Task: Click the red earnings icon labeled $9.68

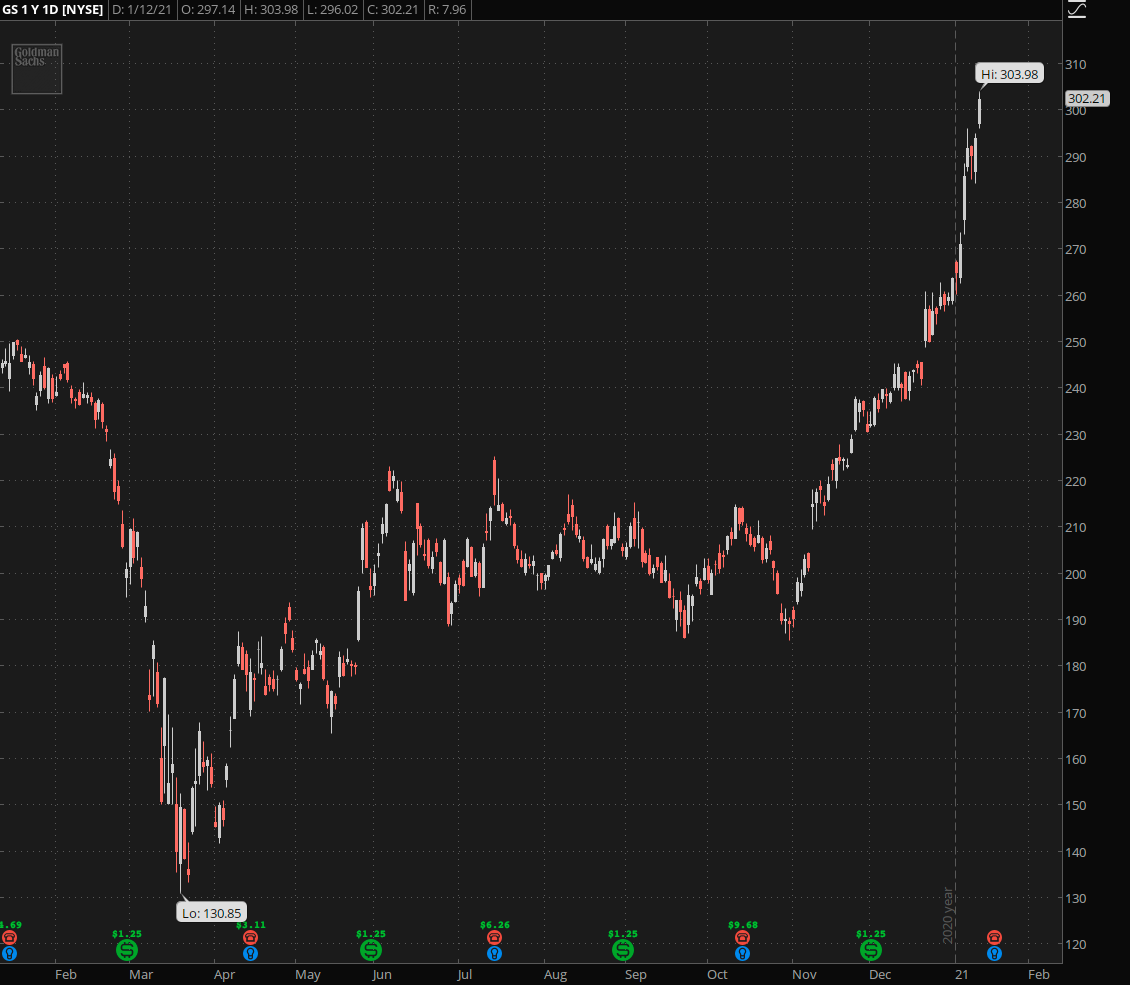Action: [742, 938]
